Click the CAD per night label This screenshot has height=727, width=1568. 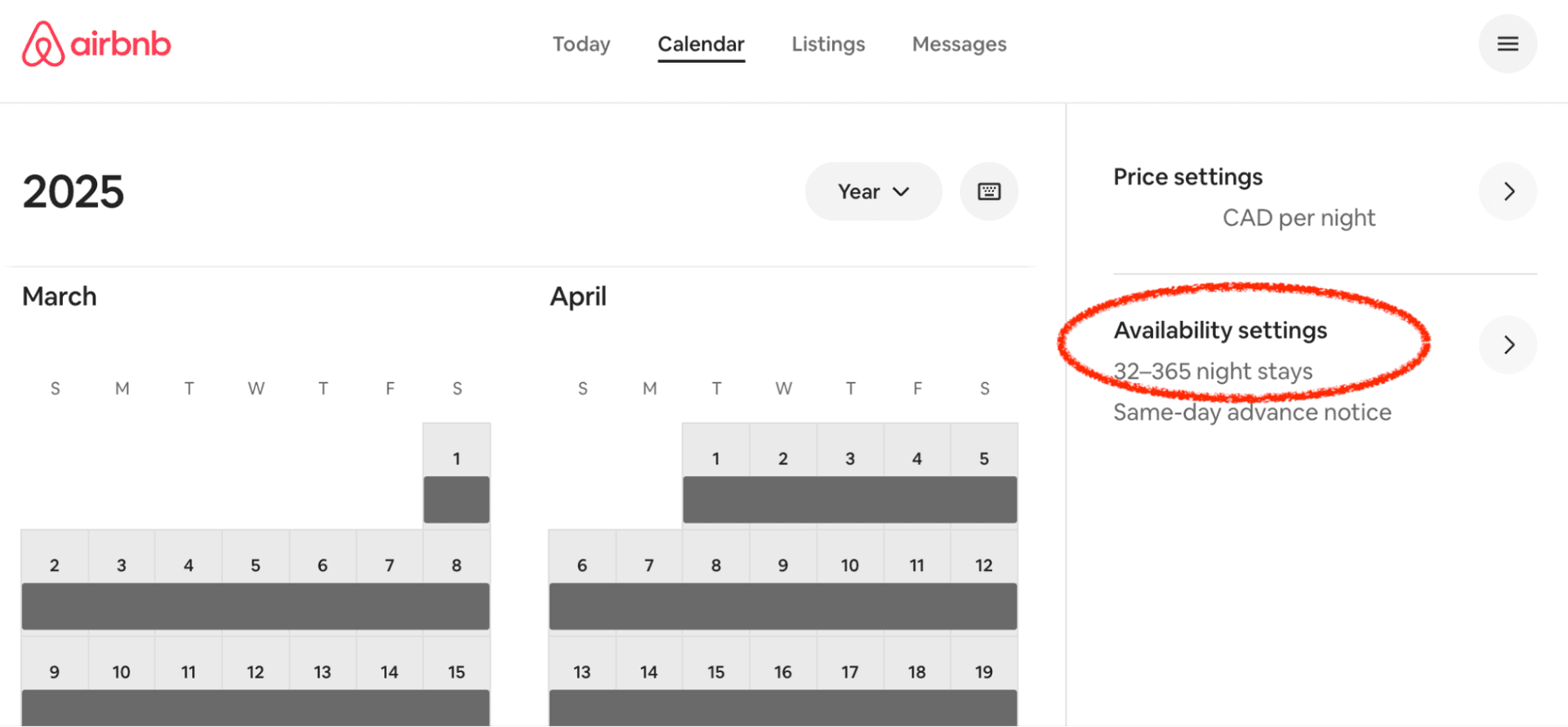(x=1298, y=218)
